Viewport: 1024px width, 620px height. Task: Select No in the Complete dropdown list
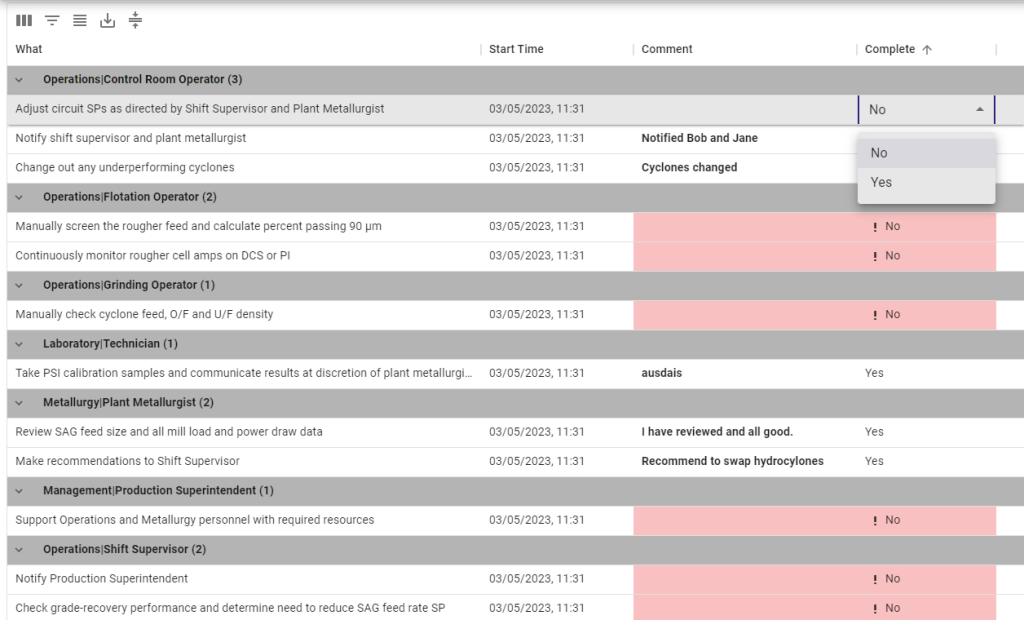click(x=879, y=153)
